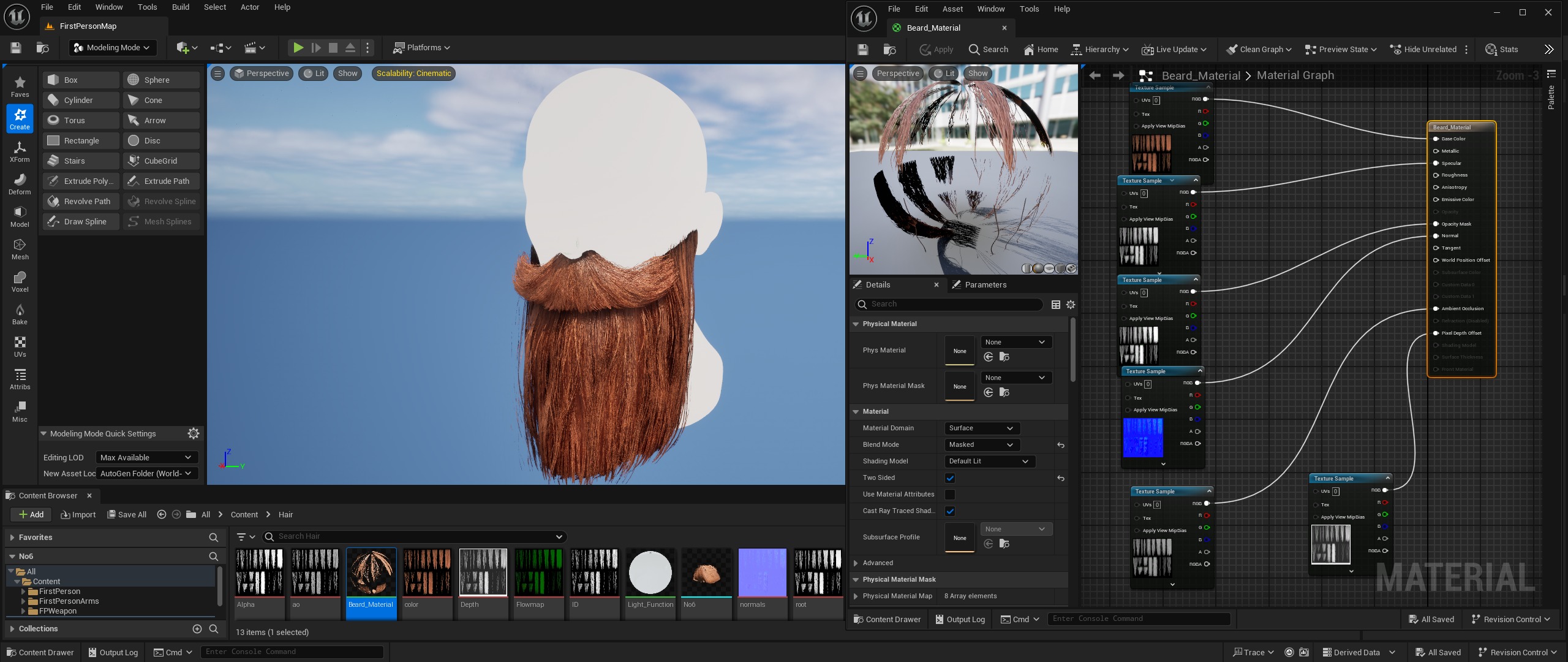Open the Attribs modeling category
This screenshot has width=1568, height=662.
[20, 379]
